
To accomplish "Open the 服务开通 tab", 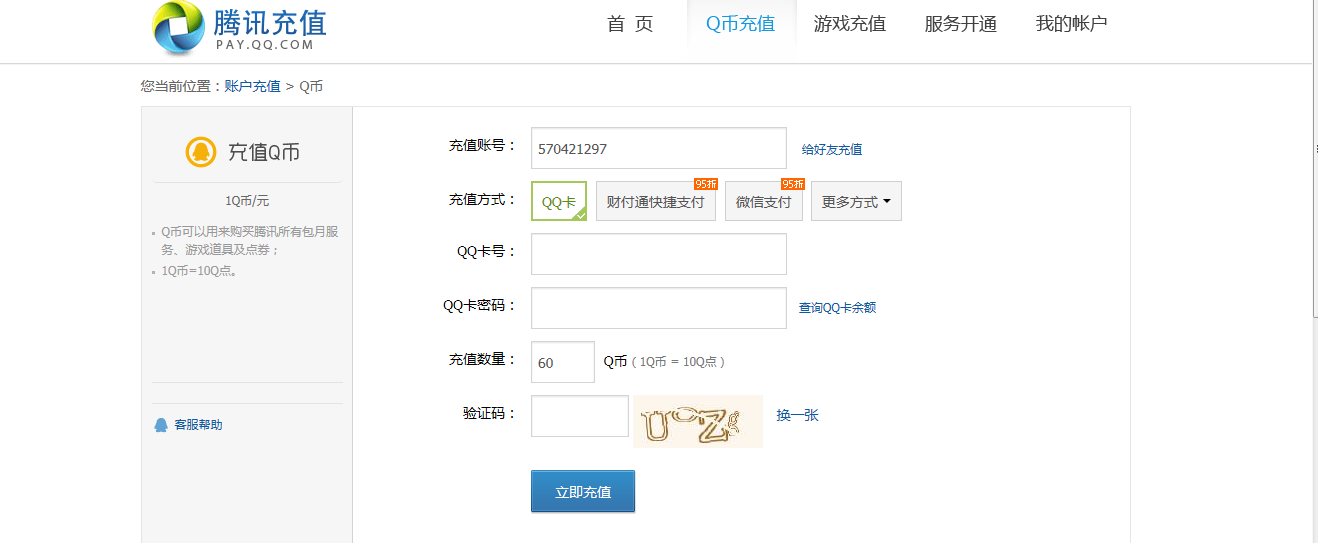I will coord(961,24).
